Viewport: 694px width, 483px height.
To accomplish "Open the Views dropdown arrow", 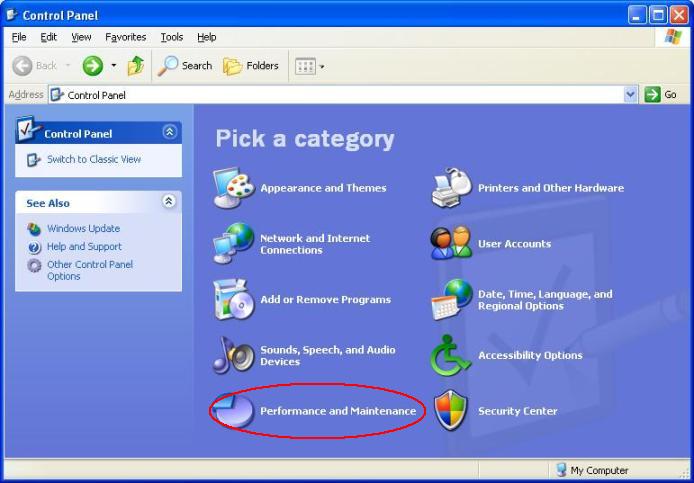I will pos(322,67).
